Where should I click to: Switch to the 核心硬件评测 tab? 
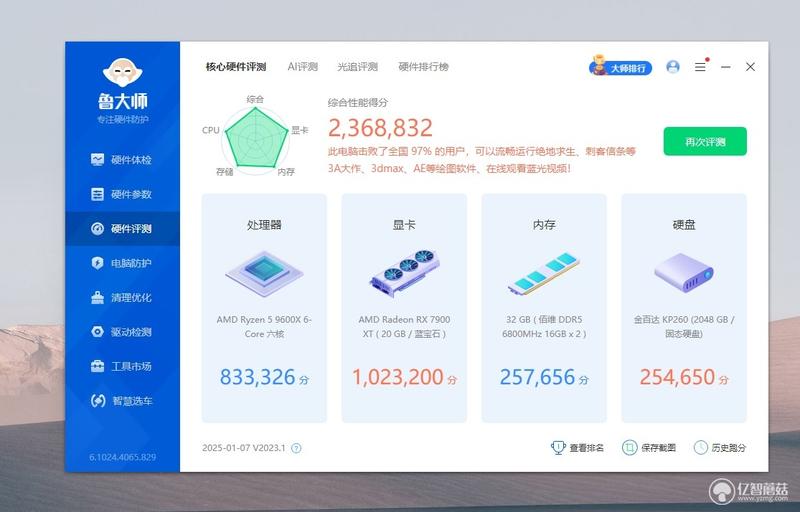click(236, 67)
